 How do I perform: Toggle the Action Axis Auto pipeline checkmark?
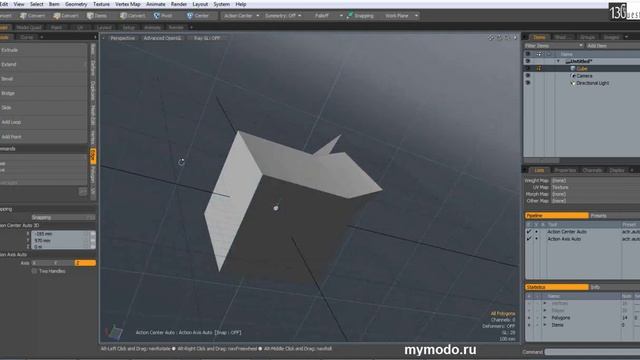(x=529, y=239)
